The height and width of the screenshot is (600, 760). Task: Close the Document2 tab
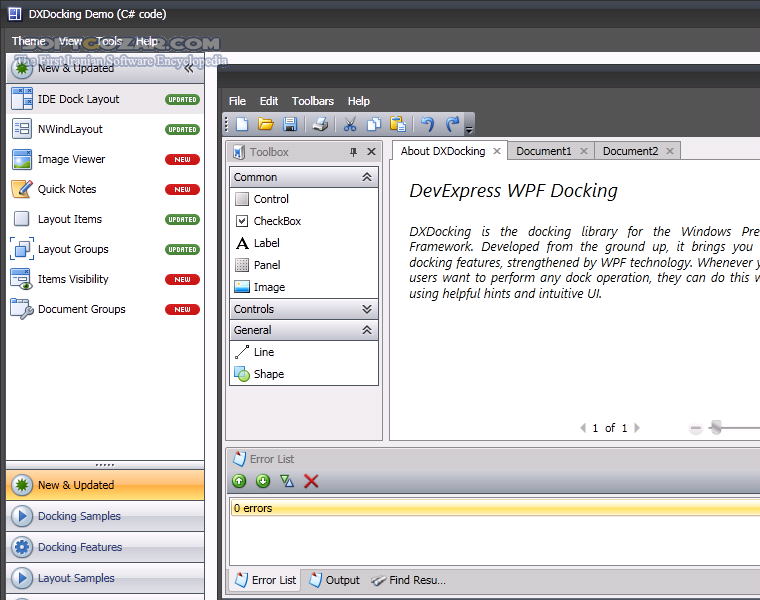[670, 151]
